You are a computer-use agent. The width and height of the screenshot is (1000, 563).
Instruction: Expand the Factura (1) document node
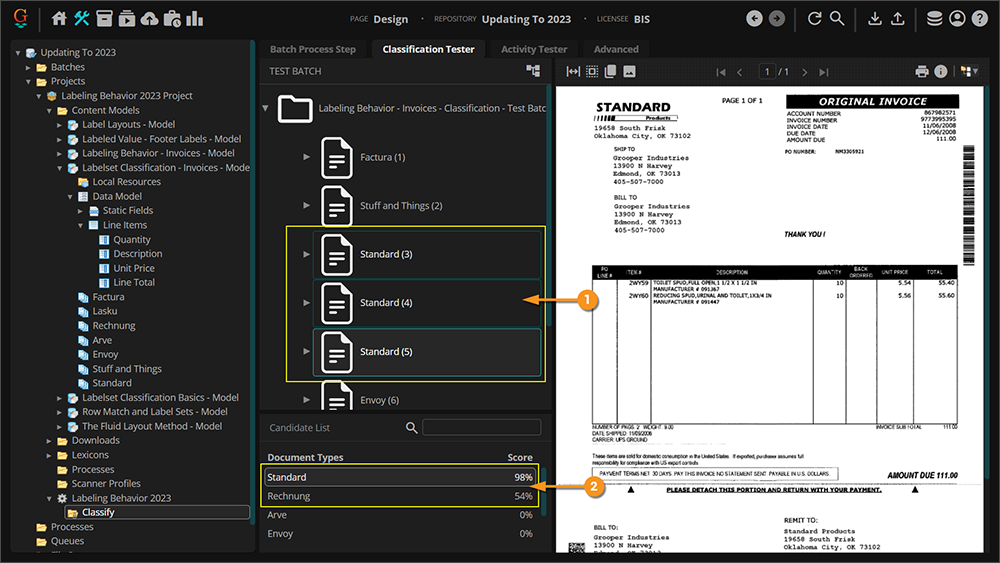click(x=307, y=157)
